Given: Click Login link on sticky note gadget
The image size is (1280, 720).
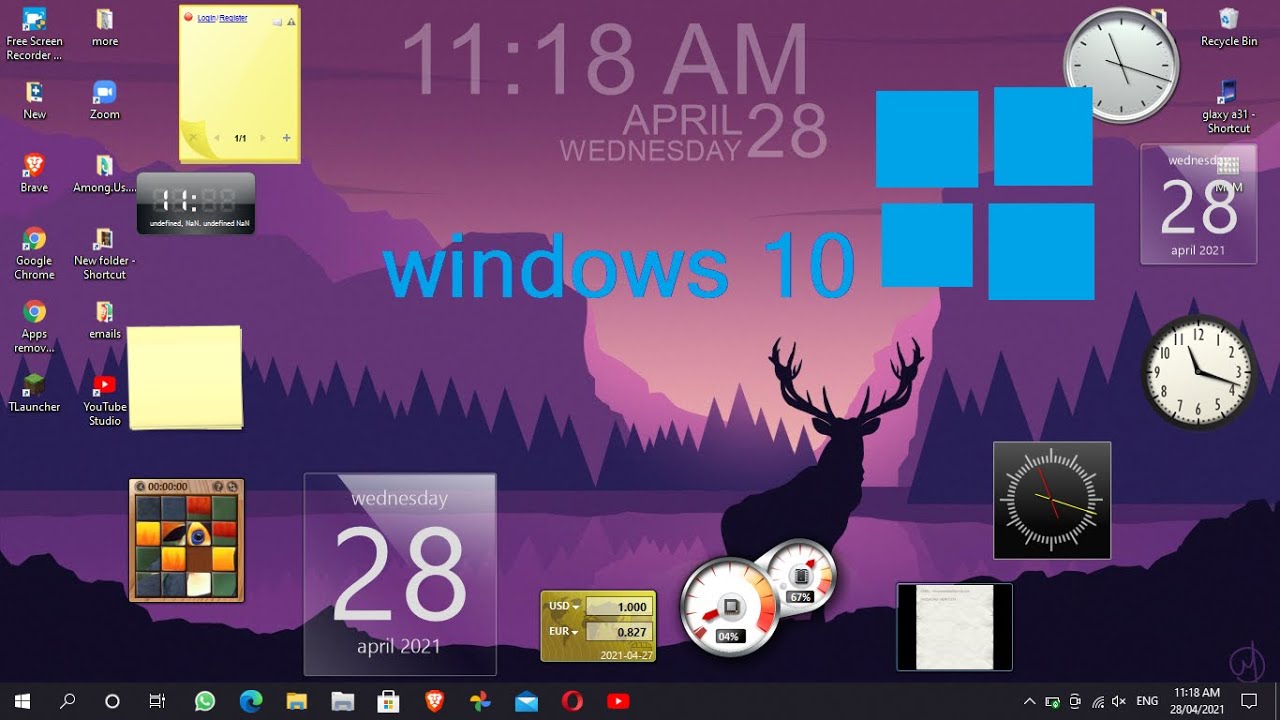Looking at the screenshot, I should (206, 18).
